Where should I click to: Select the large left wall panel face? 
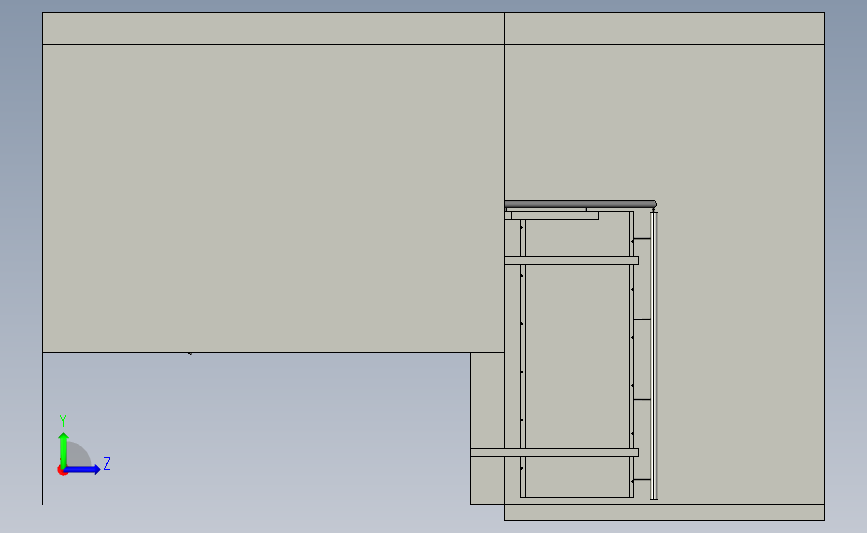[273, 198]
